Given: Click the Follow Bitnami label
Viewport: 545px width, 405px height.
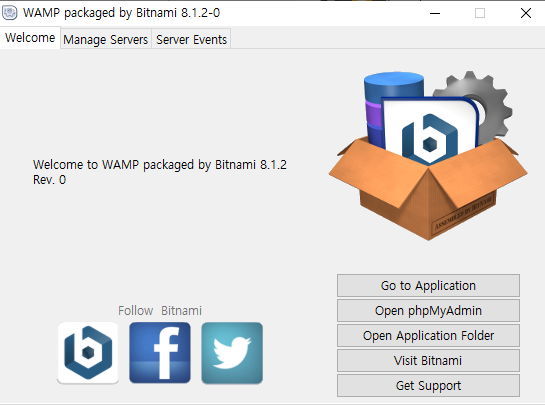Looking at the screenshot, I should click(160, 310).
